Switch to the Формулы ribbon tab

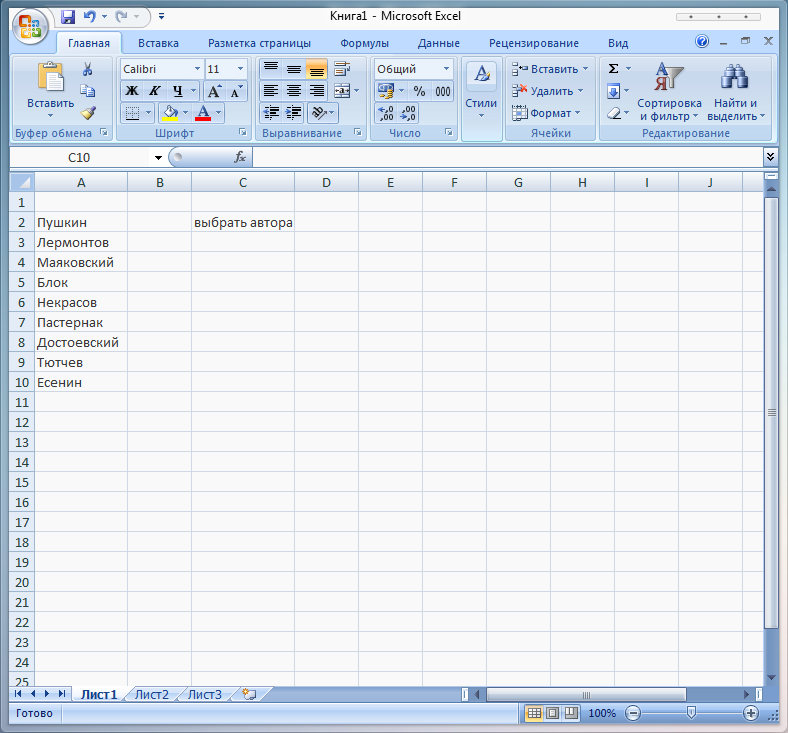coord(364,43)
